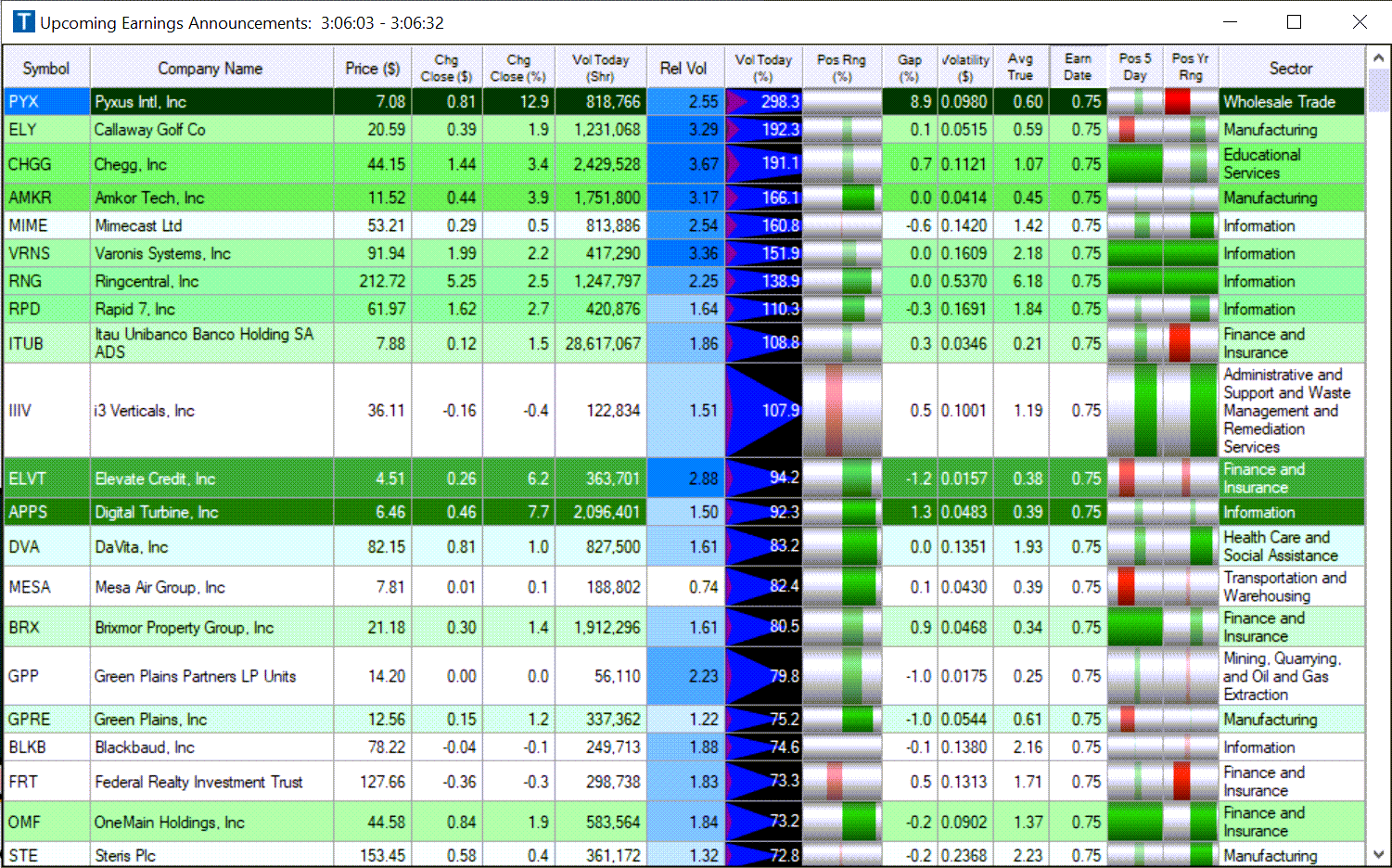Select the BRX symbol cell
Screen dimensions: 1392x868
(x=46, y=628)
